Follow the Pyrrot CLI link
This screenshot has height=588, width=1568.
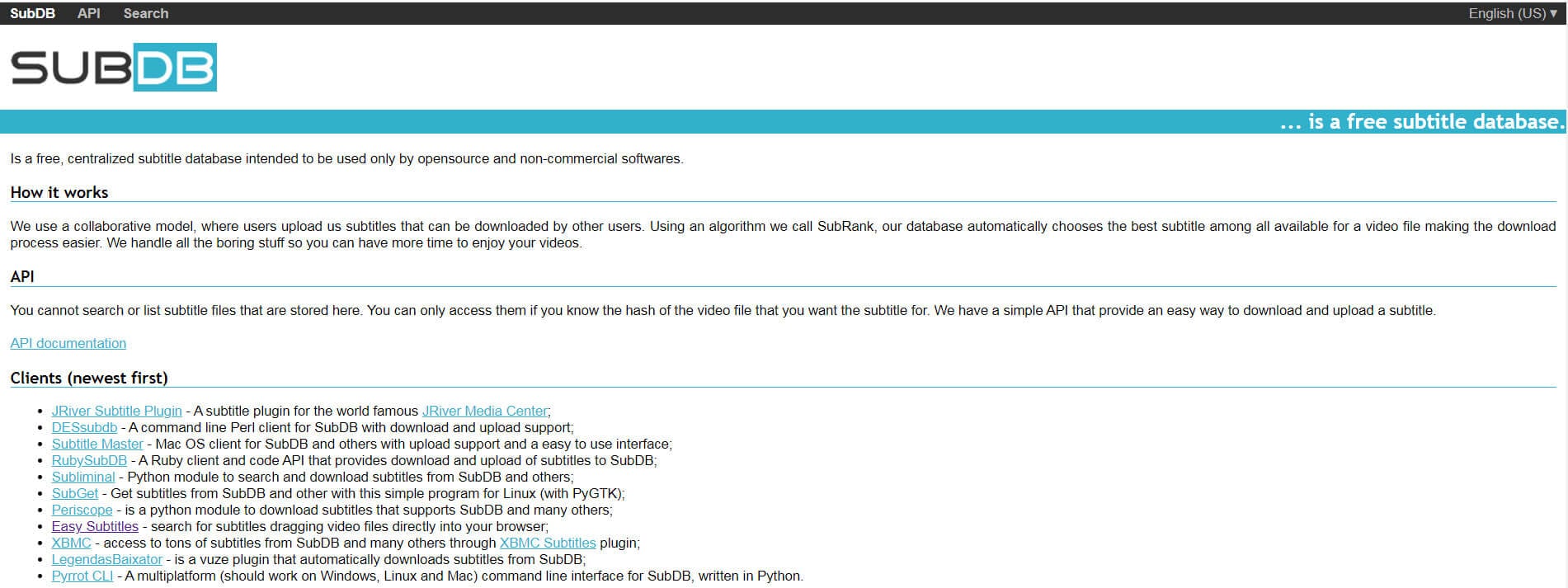coord(82,576)
